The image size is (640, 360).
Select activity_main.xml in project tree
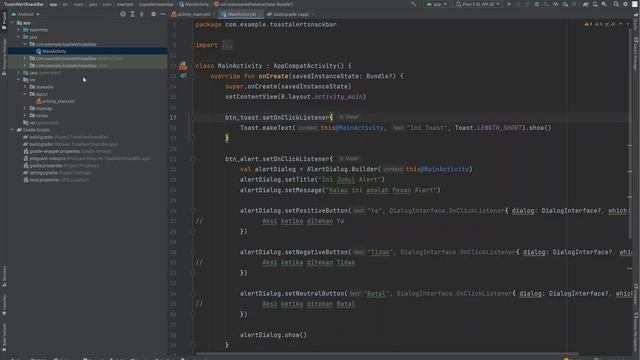pos(55,101)
